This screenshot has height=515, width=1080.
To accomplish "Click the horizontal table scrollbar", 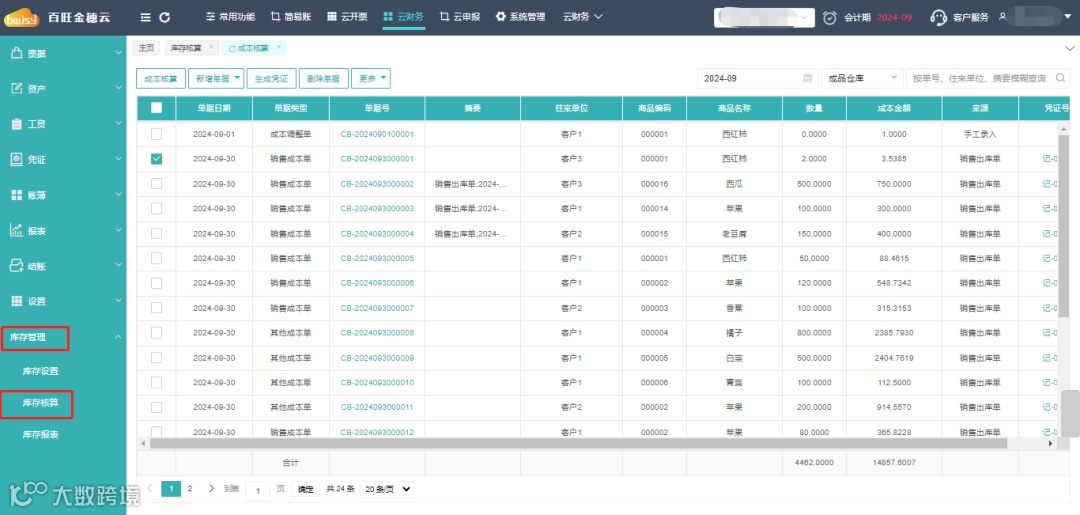I will (x=579, y=444).
